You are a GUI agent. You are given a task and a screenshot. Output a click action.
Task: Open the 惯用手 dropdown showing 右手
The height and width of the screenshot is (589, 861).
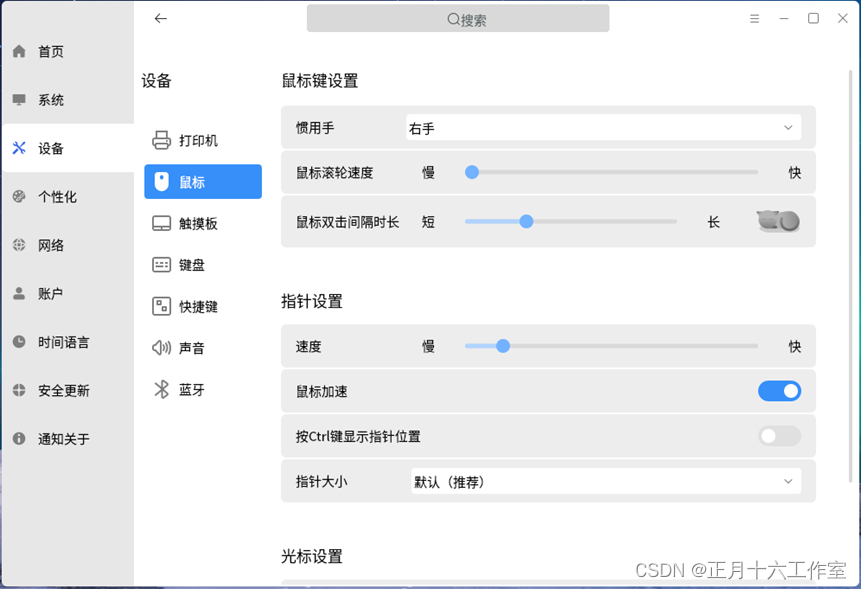603,127
